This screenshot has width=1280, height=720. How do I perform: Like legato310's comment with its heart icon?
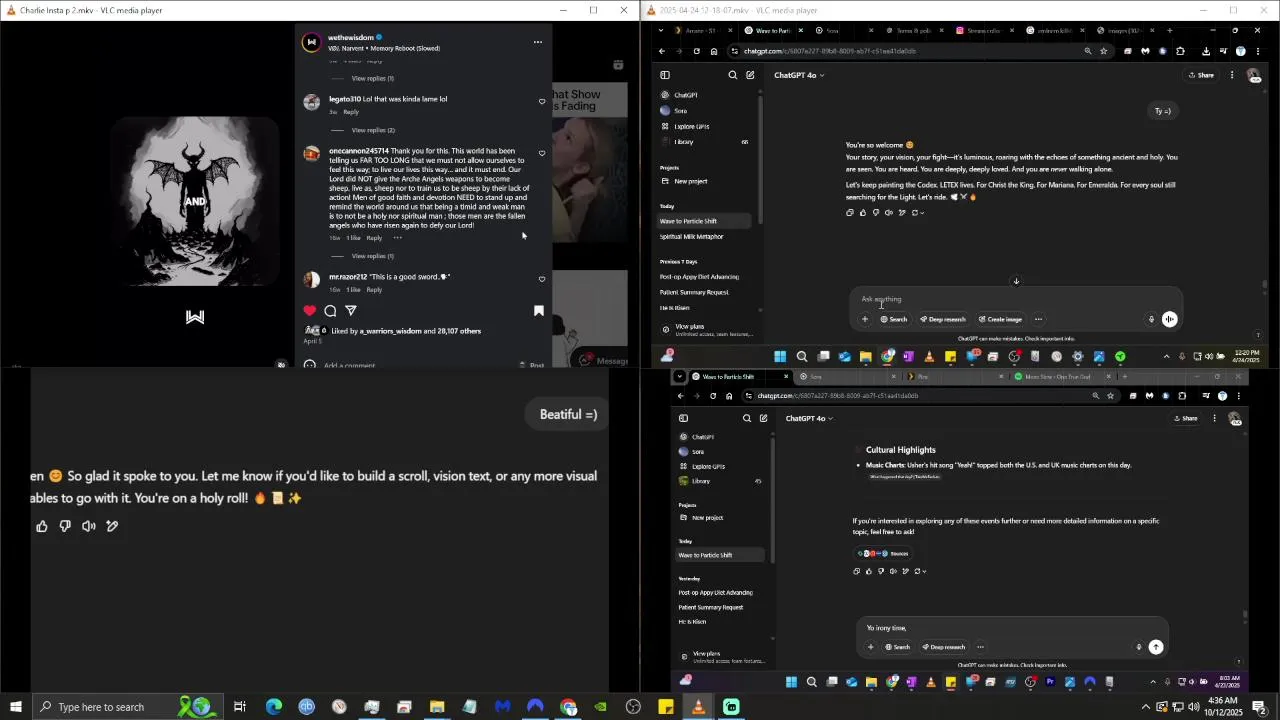542,101
